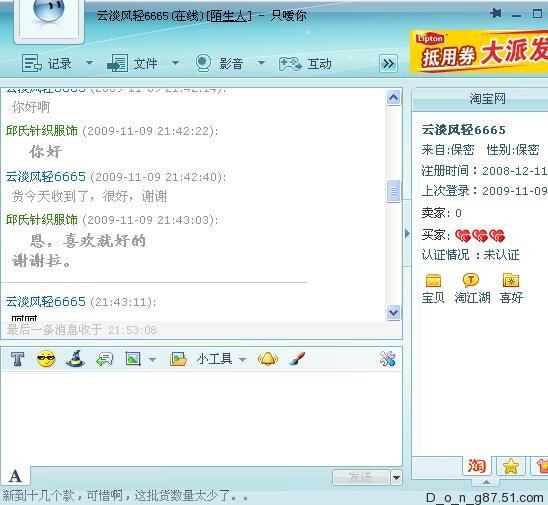Click the screenshot capture icon
This screenshot has width=548, height=505.
tap(133, 359)
